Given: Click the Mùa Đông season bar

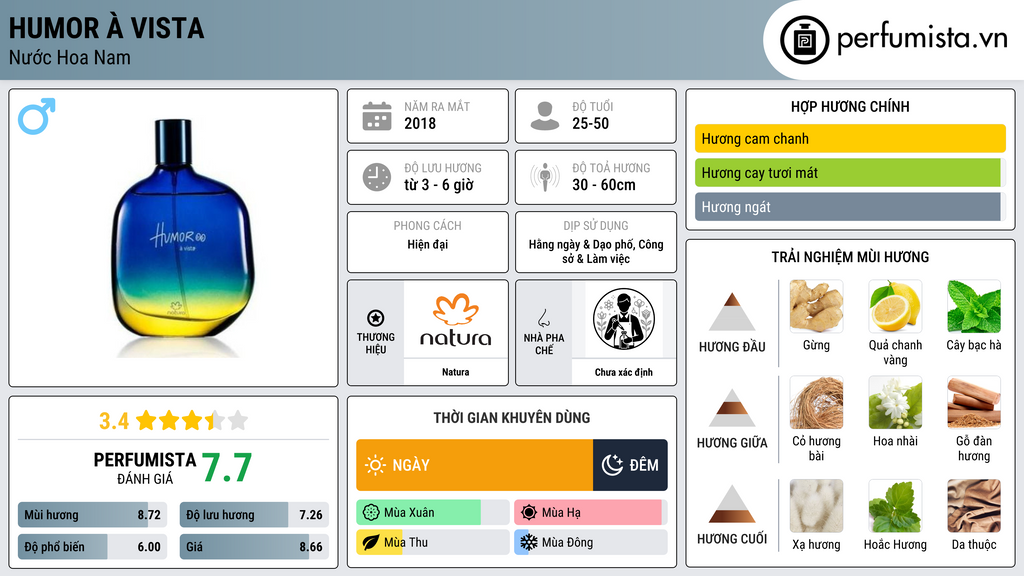Looking at the screenshot, I should tap(591, 542).
